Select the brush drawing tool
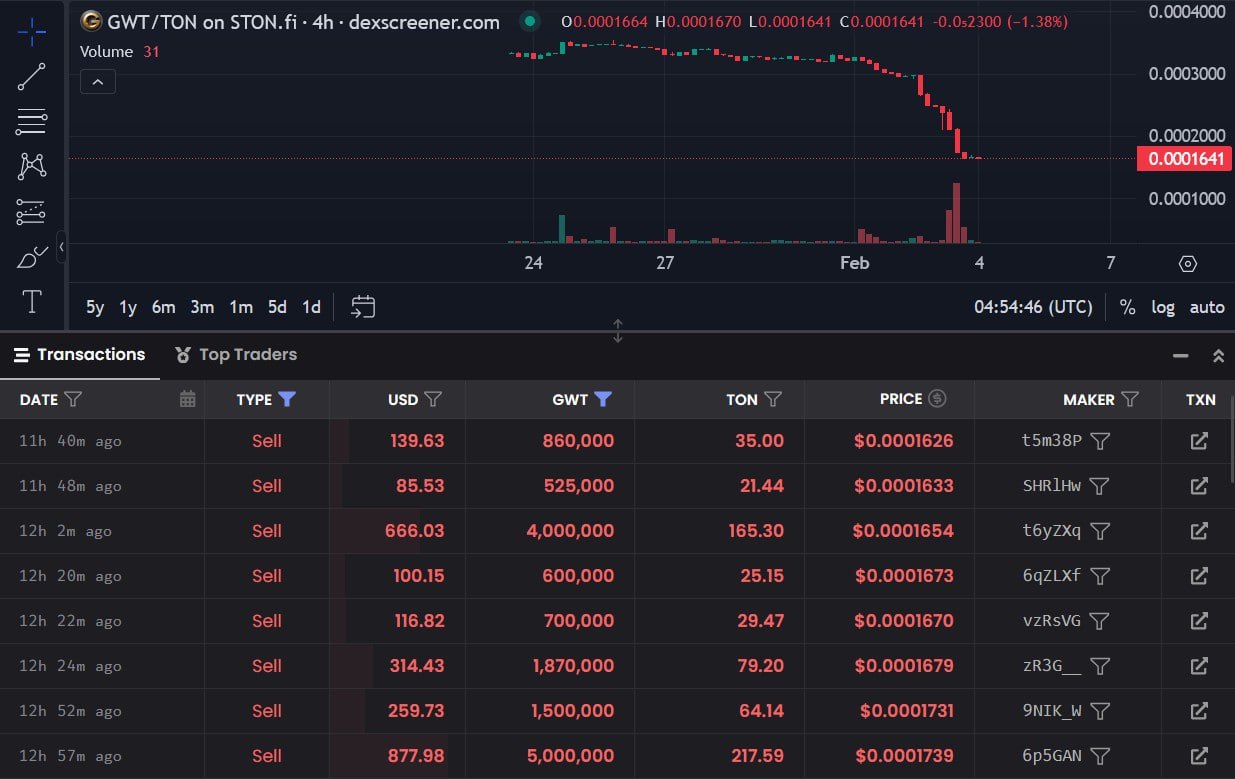 pyautogui.click(x=32, y=257)
